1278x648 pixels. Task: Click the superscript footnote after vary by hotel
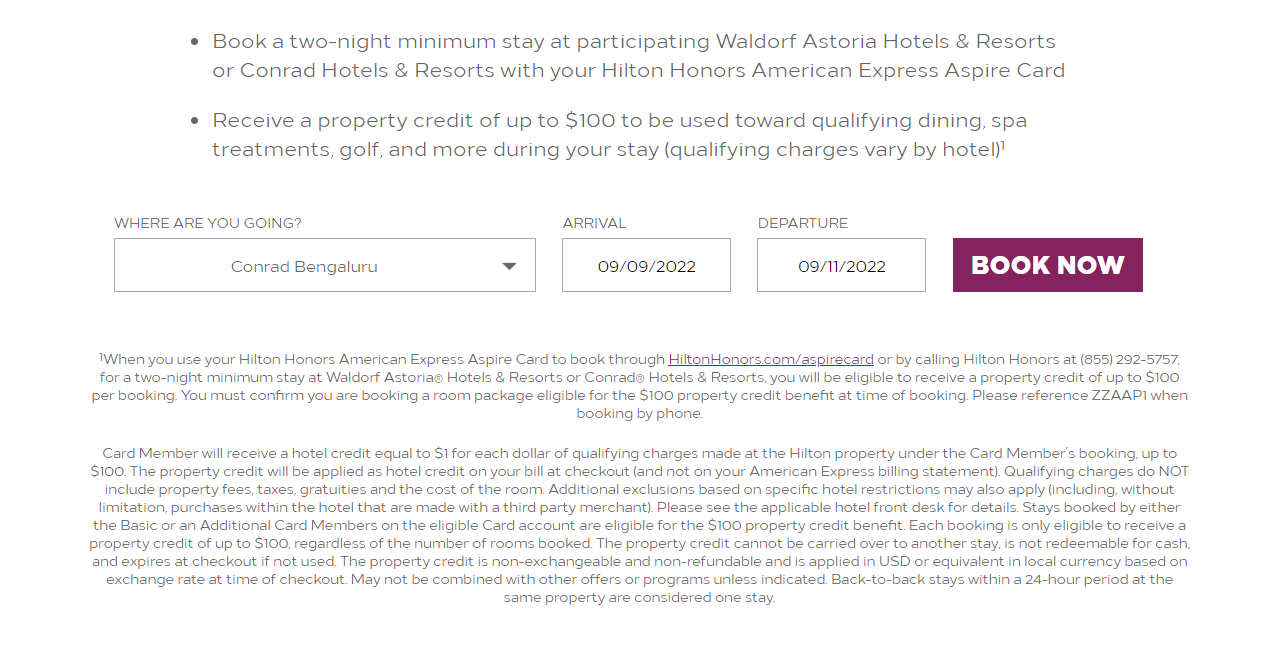(1003, 144)
